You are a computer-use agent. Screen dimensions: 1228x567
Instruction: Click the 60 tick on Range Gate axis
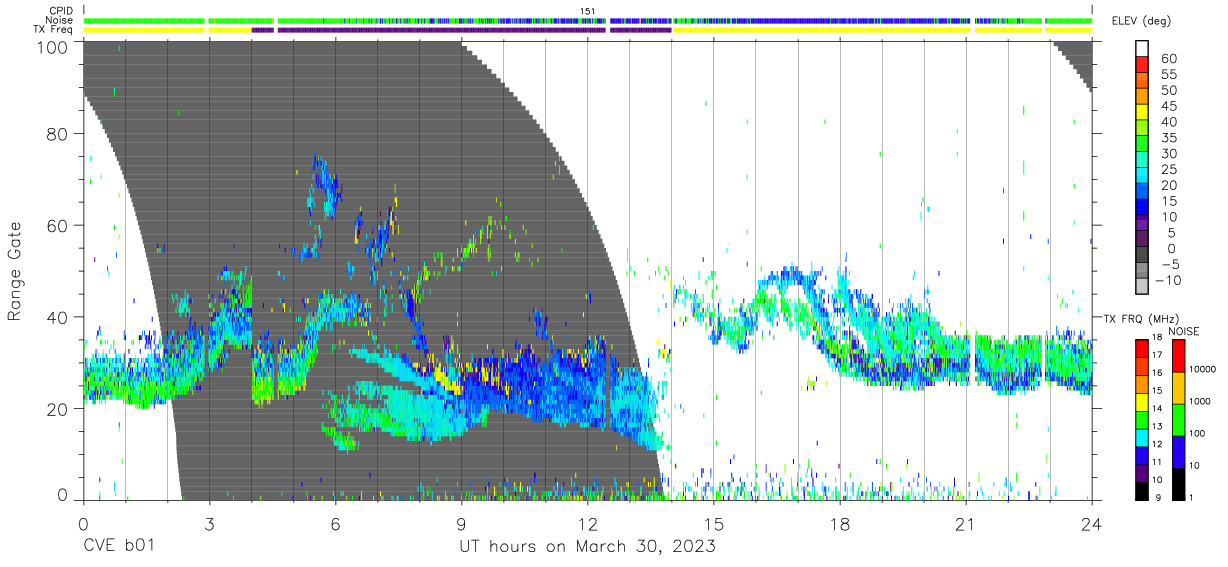(x=57, y=225)
